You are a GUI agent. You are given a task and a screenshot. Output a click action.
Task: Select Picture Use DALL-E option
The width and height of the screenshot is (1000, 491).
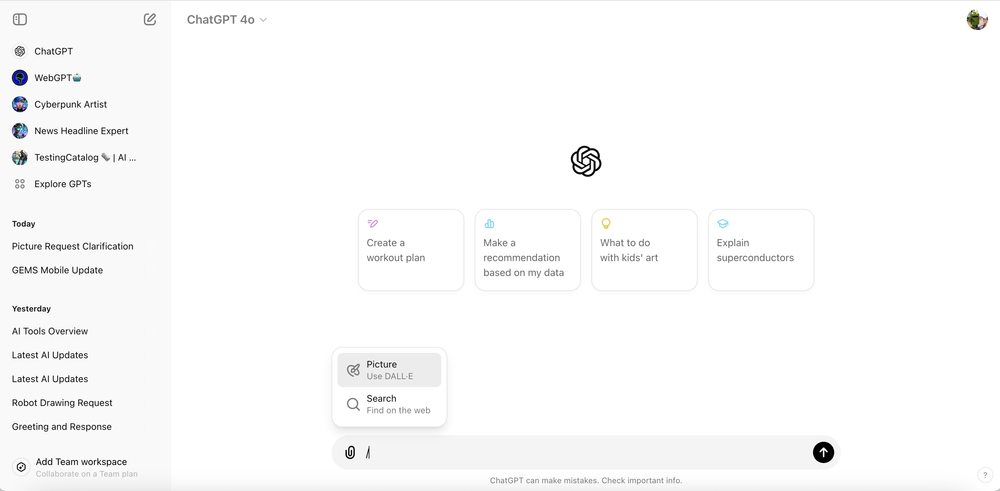pos(389,370)
